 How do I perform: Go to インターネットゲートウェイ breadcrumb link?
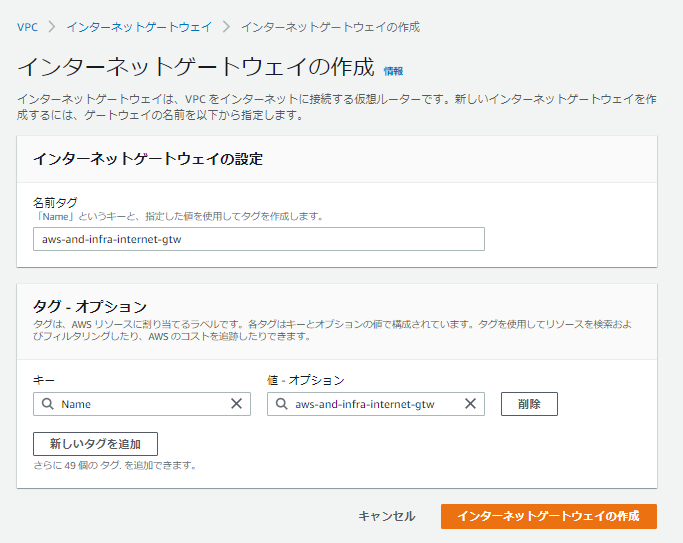139,27
